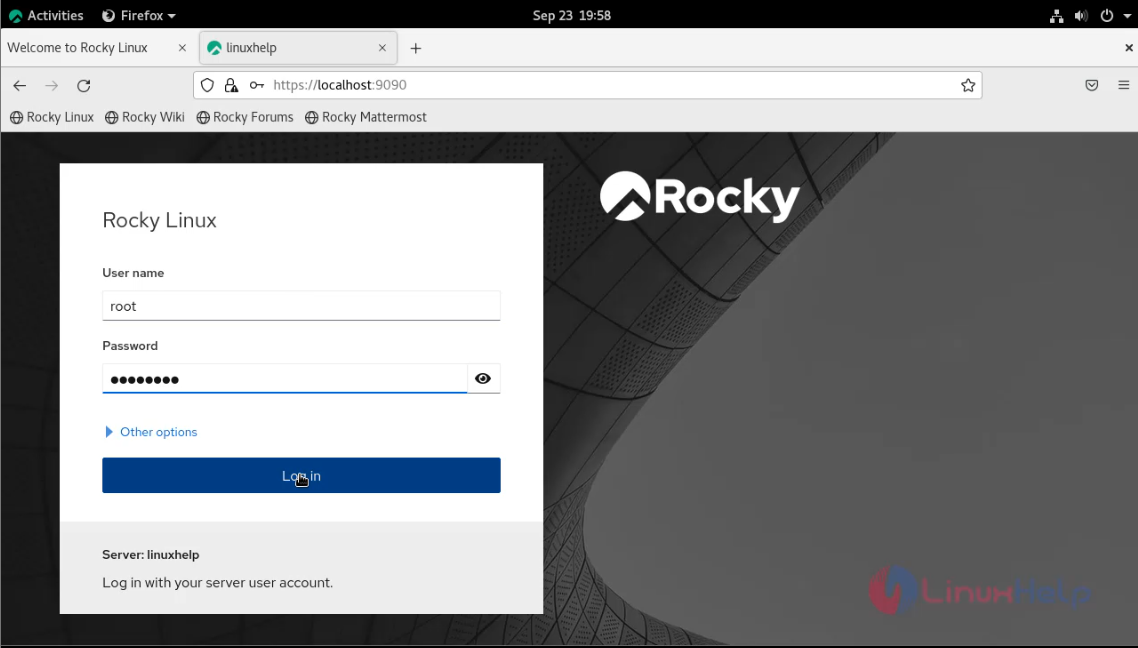Go back to the previous page

coord(20,86)
